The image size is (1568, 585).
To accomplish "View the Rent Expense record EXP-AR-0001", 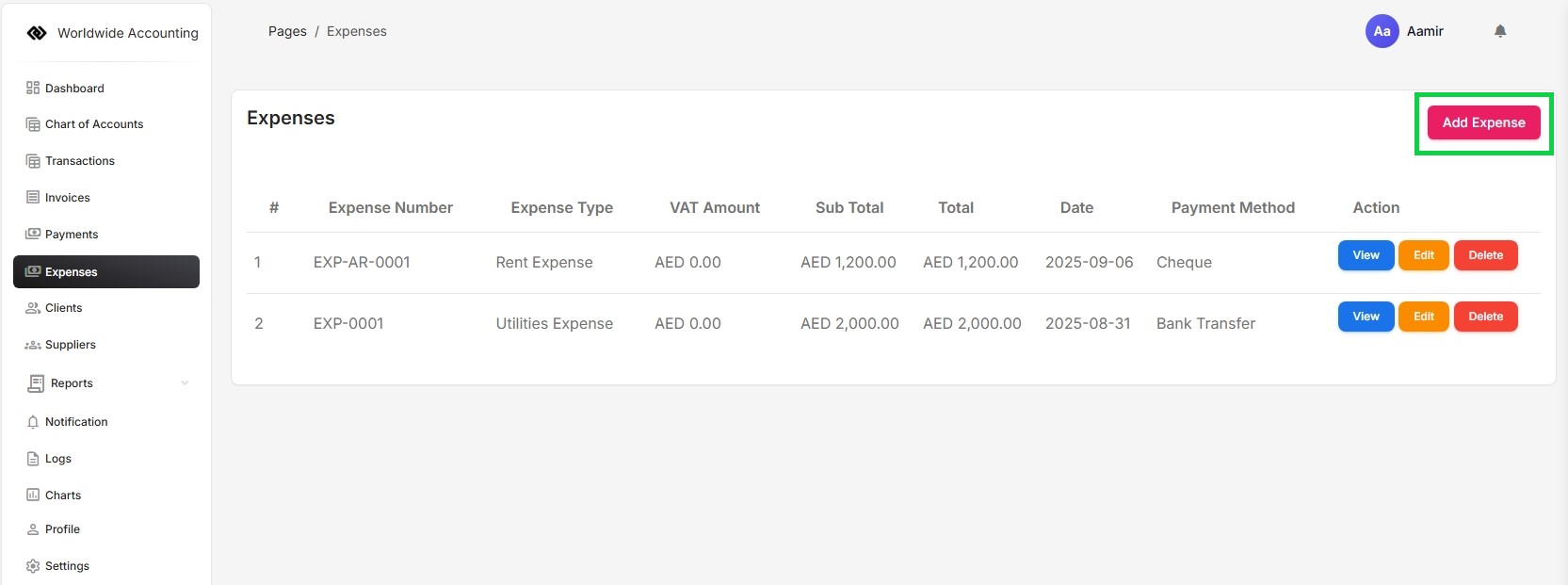I will (1366, 255).
